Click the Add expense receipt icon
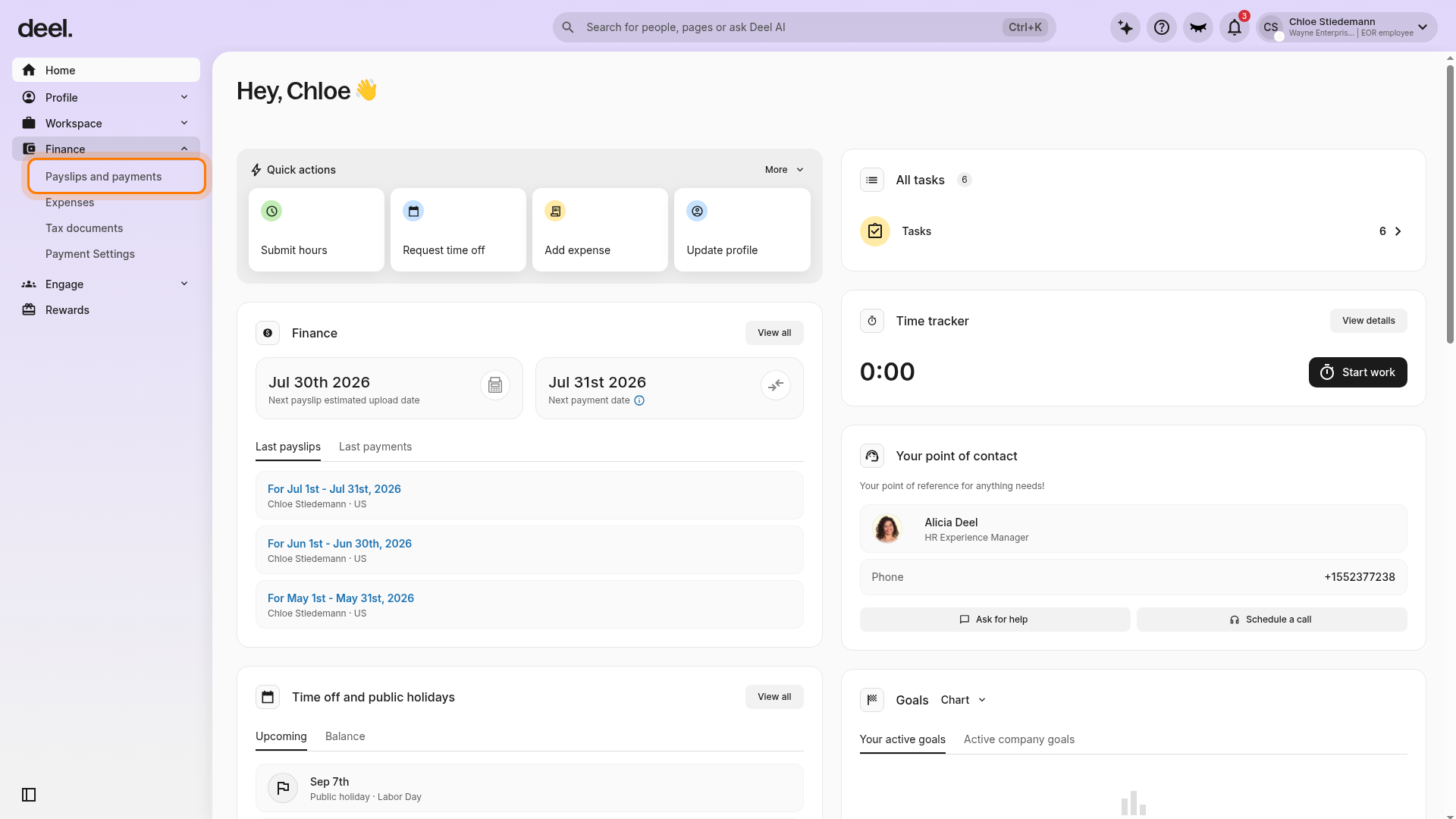Image resolution: width=1456 pixels, height=819 pixels. [x=555, y=211]
